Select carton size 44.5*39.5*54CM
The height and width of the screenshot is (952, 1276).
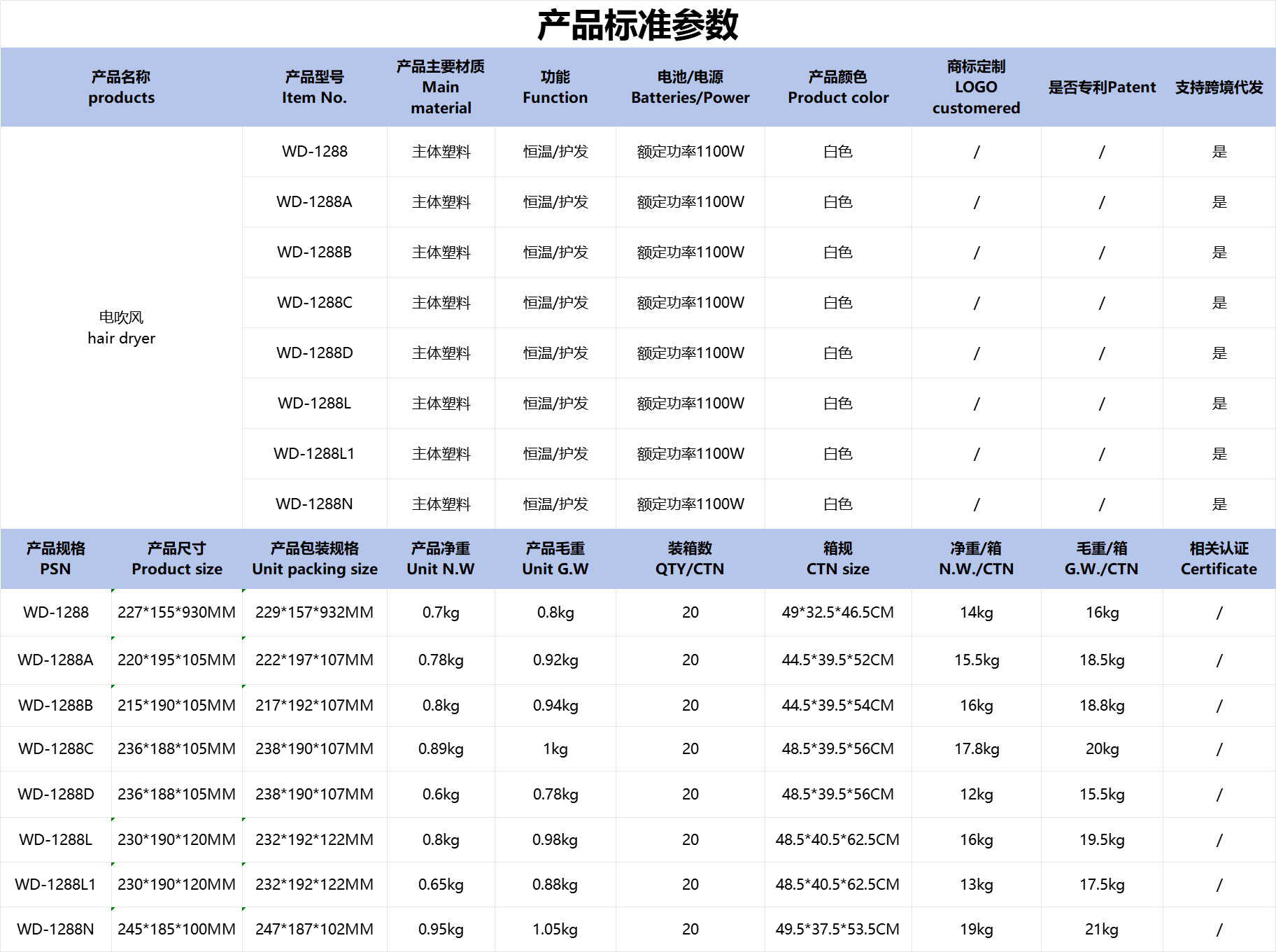(x=838, y=706)
